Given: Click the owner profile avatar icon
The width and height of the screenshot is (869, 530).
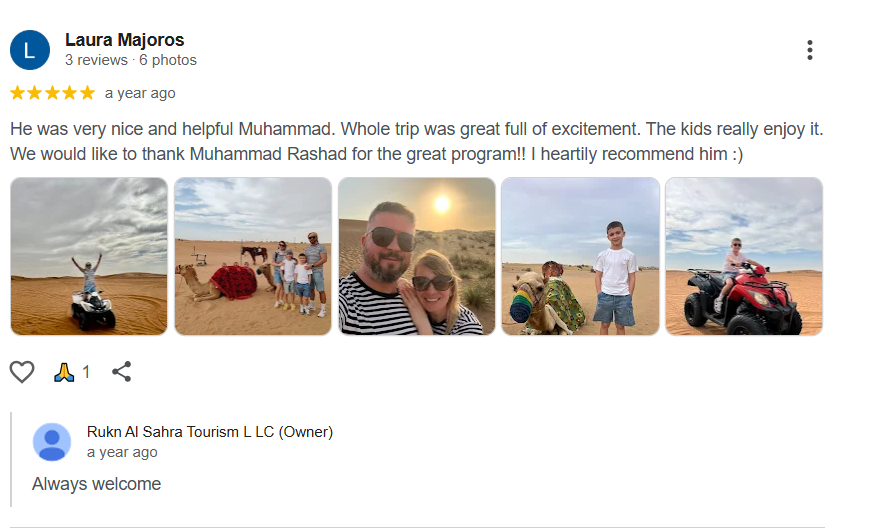Looking at the screenshot, I should pos(52,442).
